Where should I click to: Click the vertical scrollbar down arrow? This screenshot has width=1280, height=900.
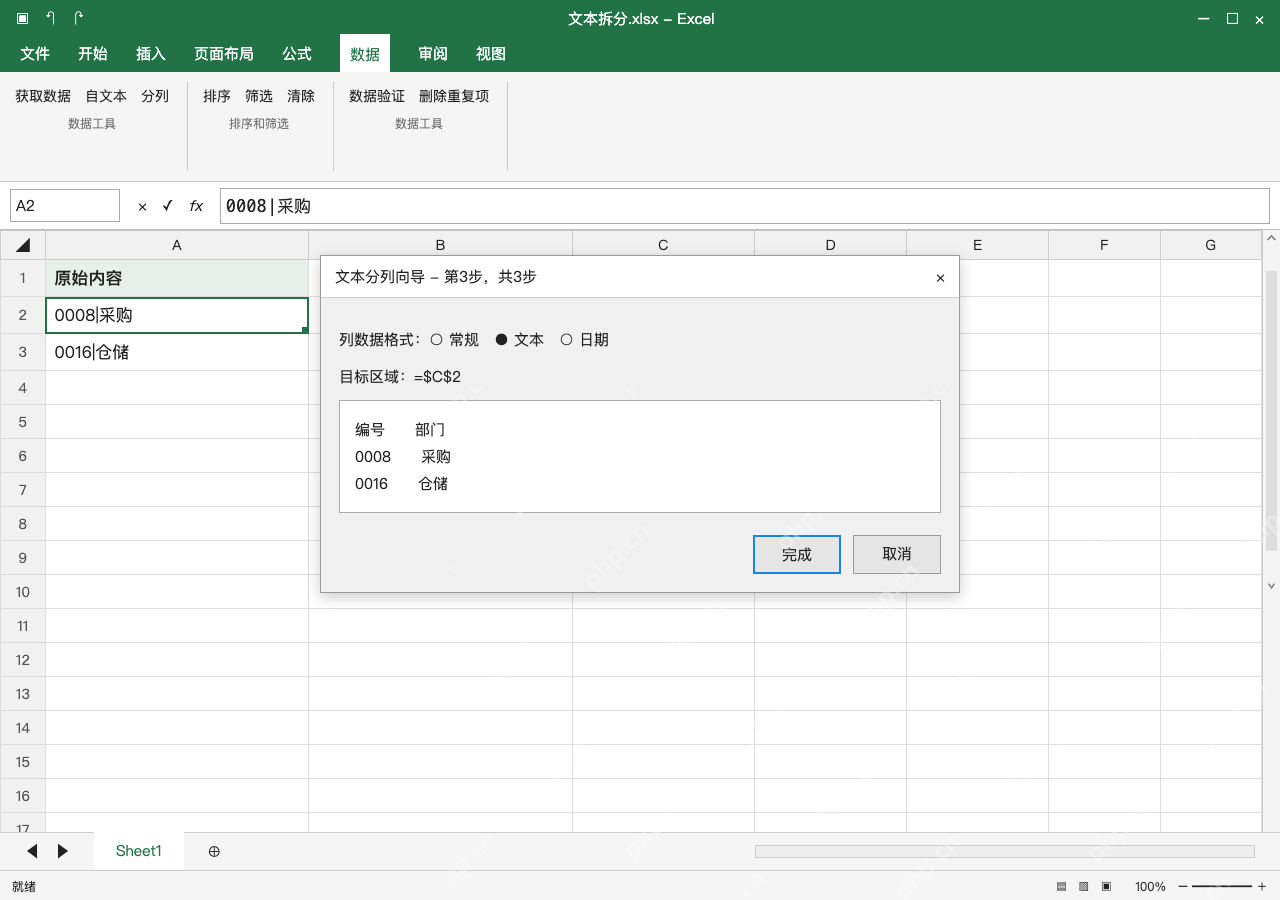[x=1271, y=586]
